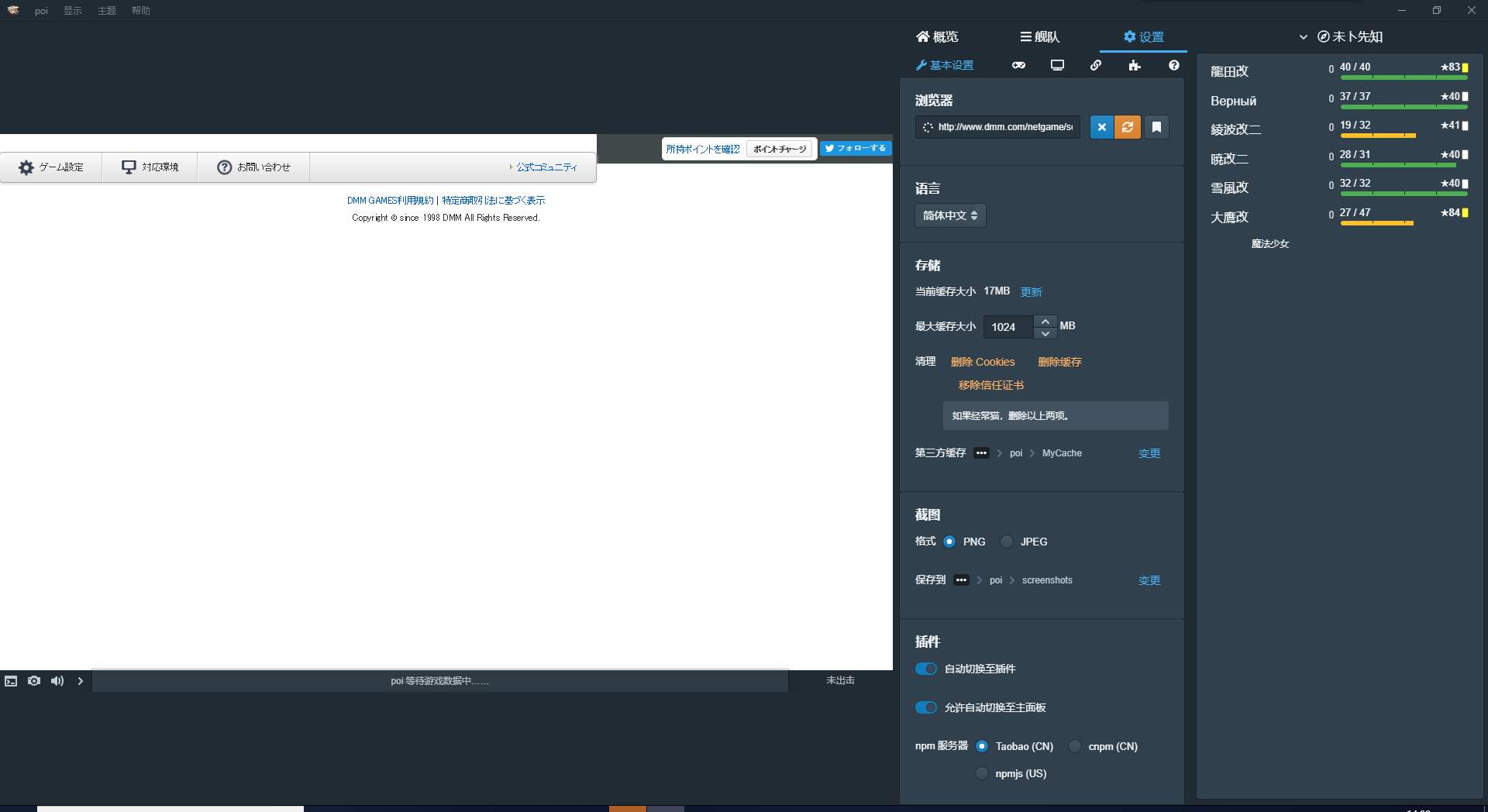This screenshot has width=1488, height=812.
Task: Switch to the 概览 tab
Action: click(936, 36)
